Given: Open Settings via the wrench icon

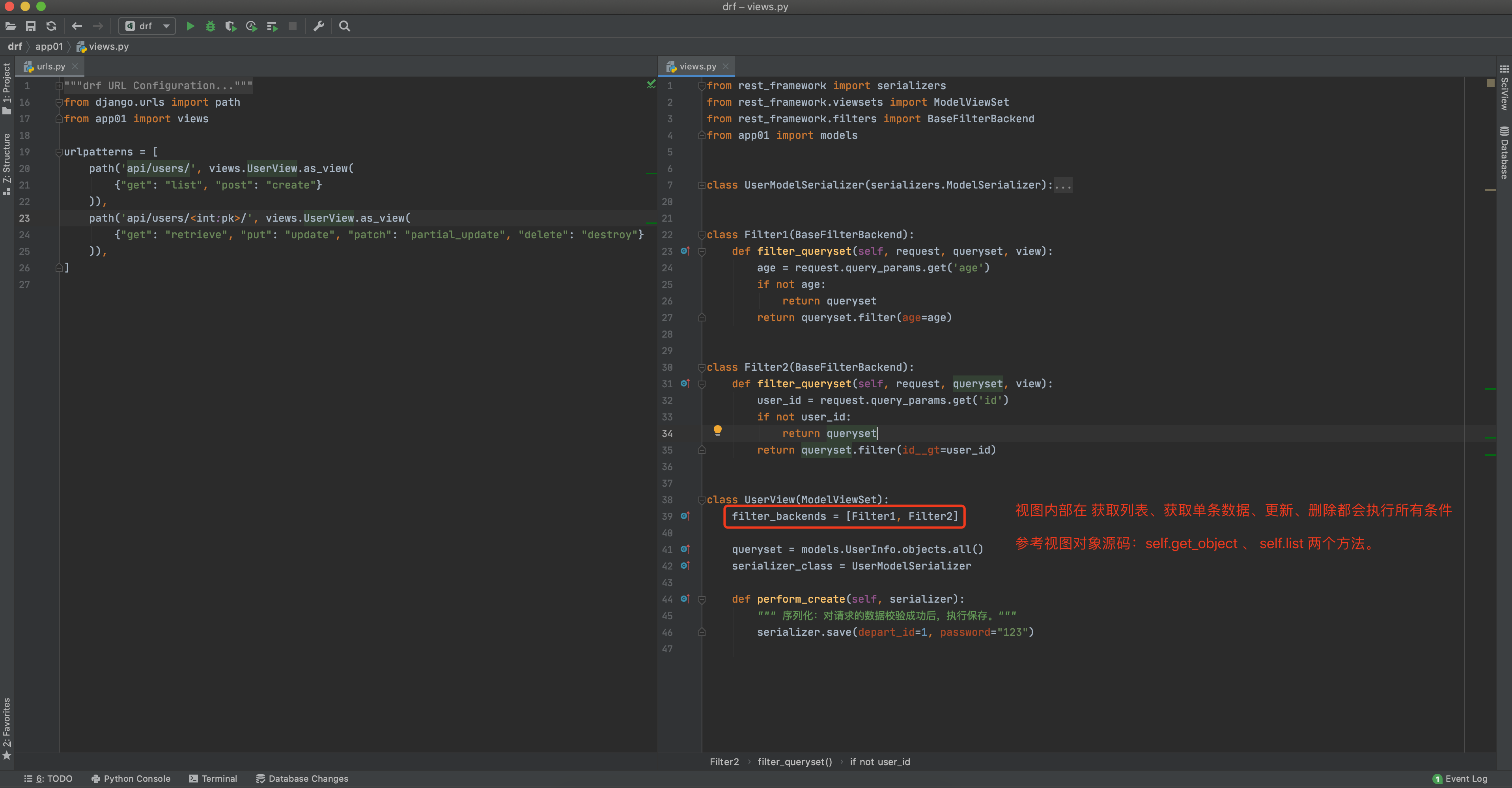Looking at the screenshot, I should click(319, 26).
